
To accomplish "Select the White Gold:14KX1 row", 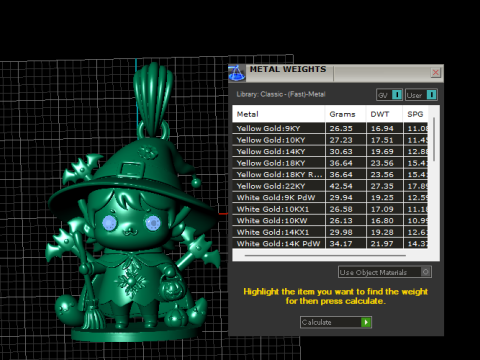I will (330, 232).
